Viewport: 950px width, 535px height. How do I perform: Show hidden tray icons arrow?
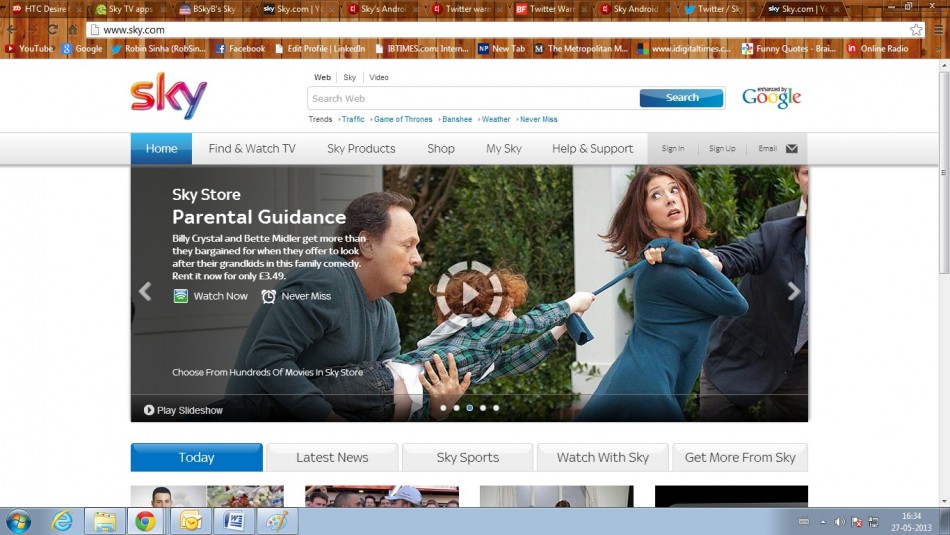click(x=823, y=522)
